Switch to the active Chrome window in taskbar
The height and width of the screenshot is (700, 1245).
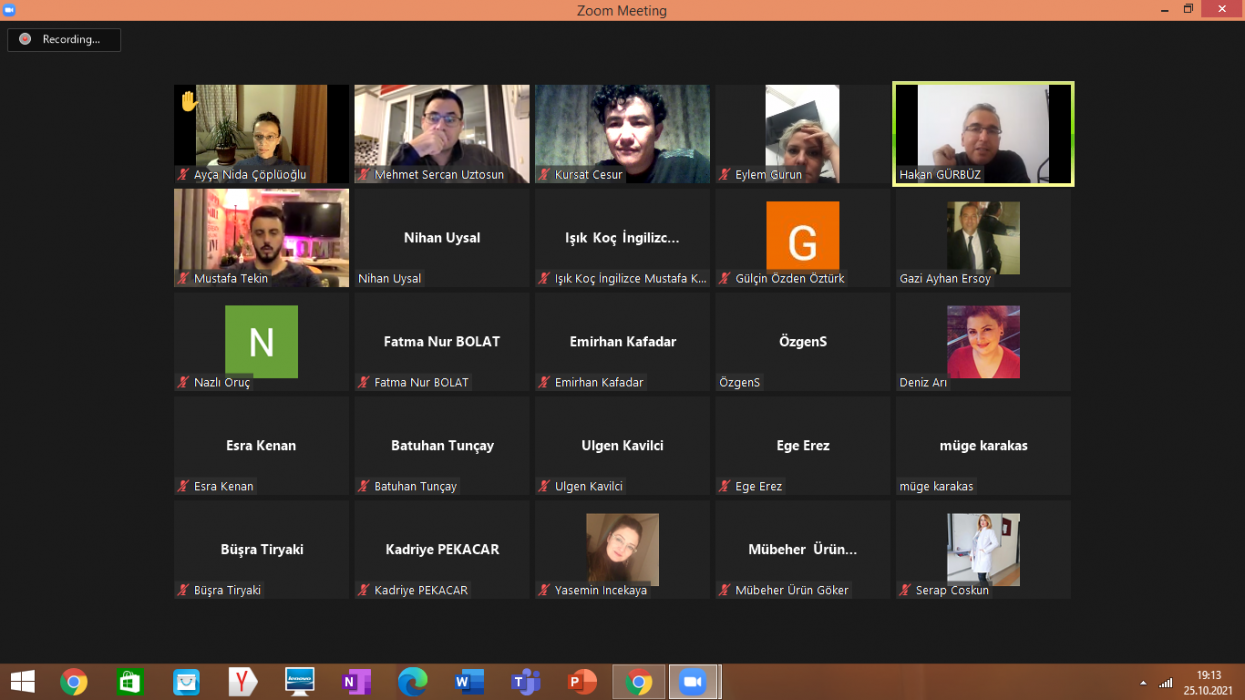point(638,682)
